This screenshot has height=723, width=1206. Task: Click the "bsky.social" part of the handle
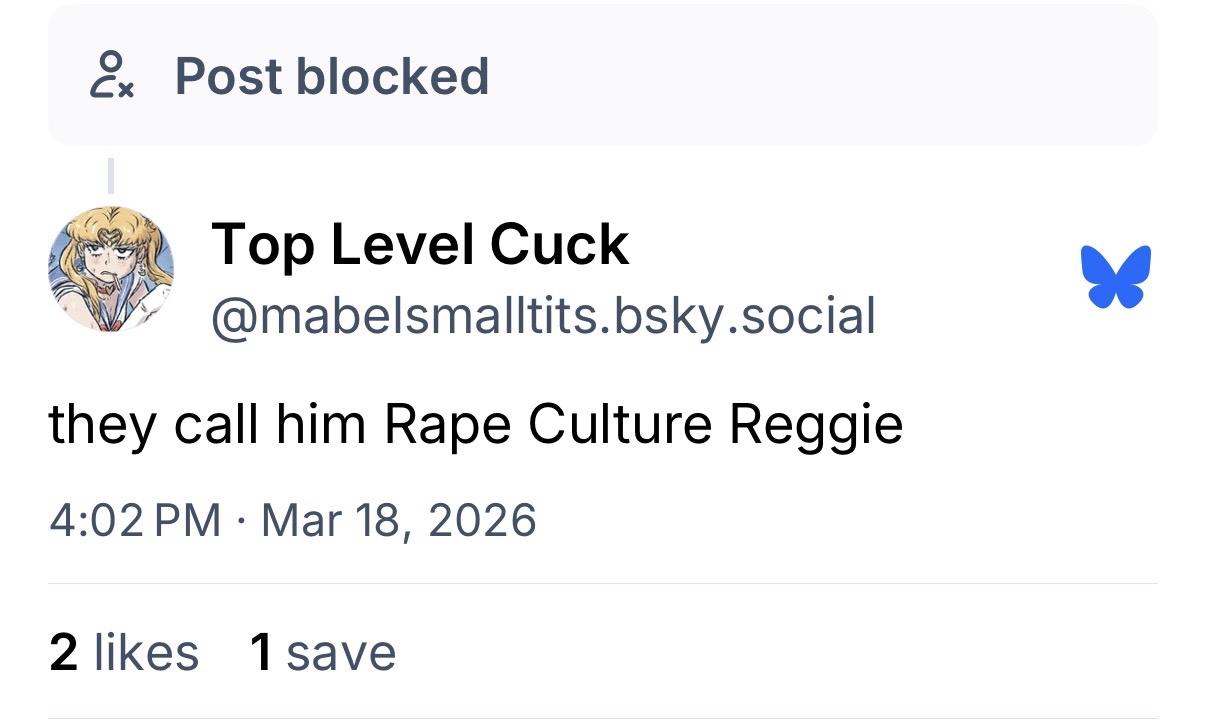[761, 315]
